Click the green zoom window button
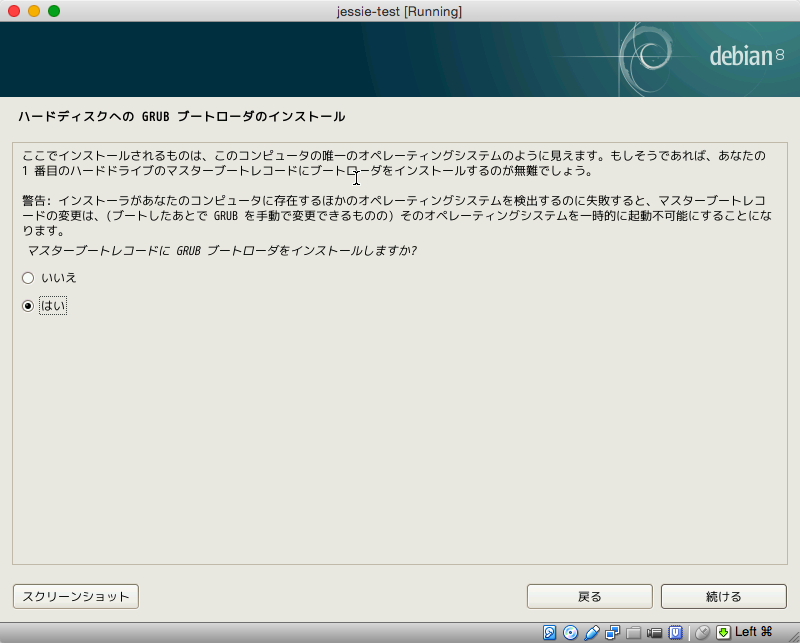800x643 pixels. click(x=54, y=11)
